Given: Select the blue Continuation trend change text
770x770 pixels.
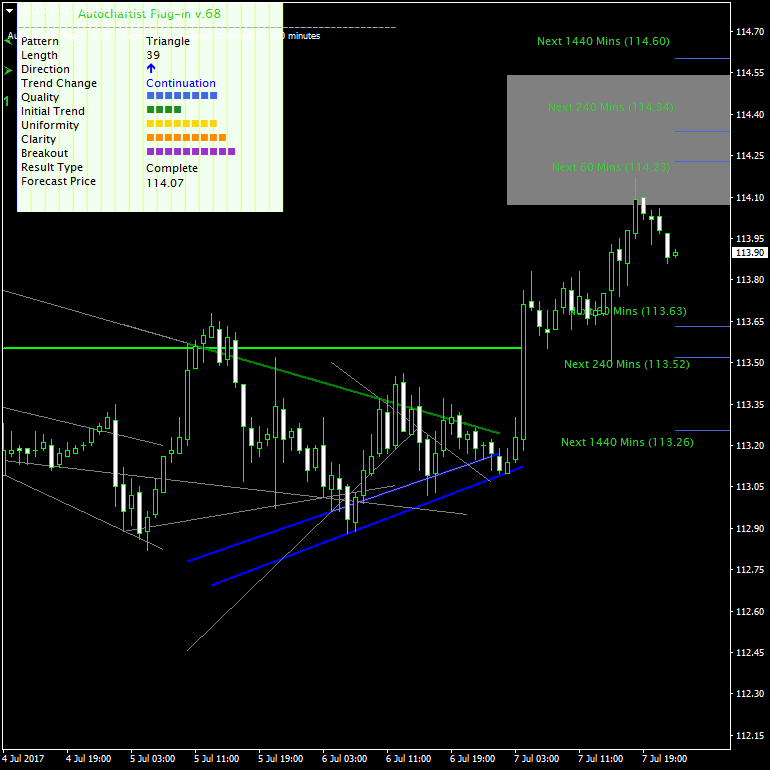Looking at the screenshot, I should click(180, 83).
